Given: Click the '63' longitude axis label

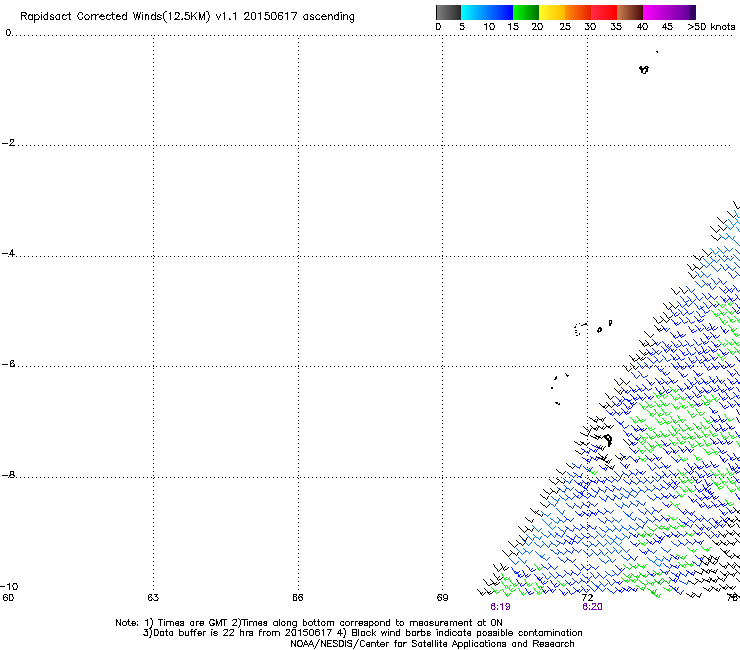Looking at the screenshot, I should (153, 598).
